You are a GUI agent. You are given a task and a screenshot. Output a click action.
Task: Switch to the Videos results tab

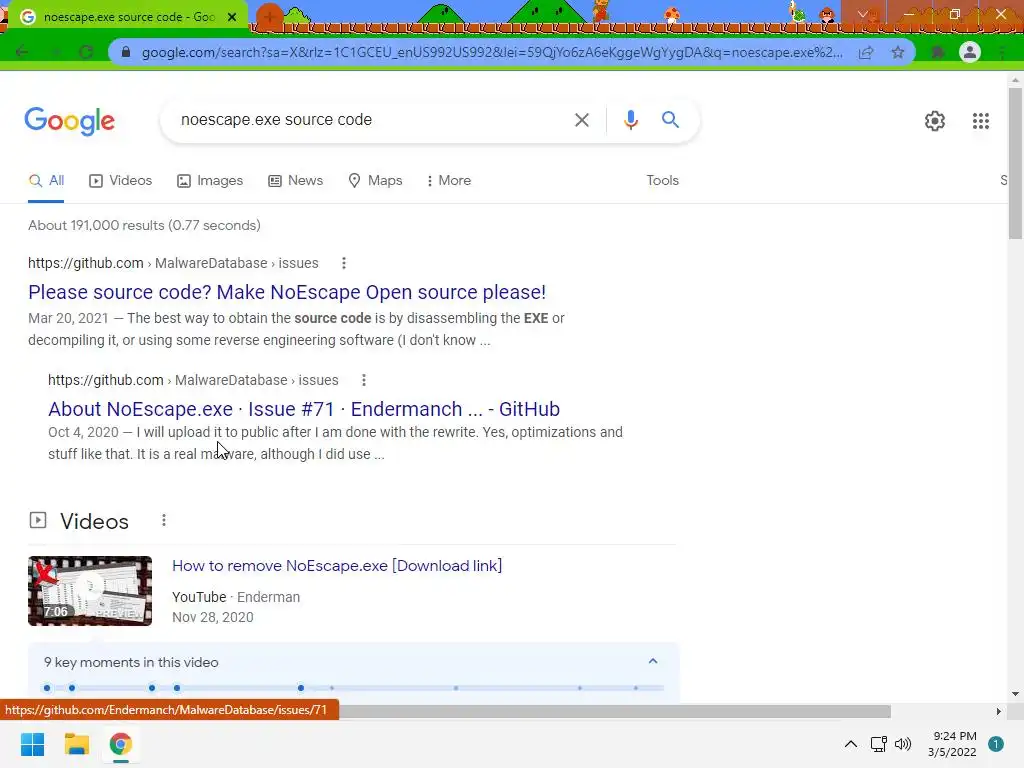tap(120, 180)
